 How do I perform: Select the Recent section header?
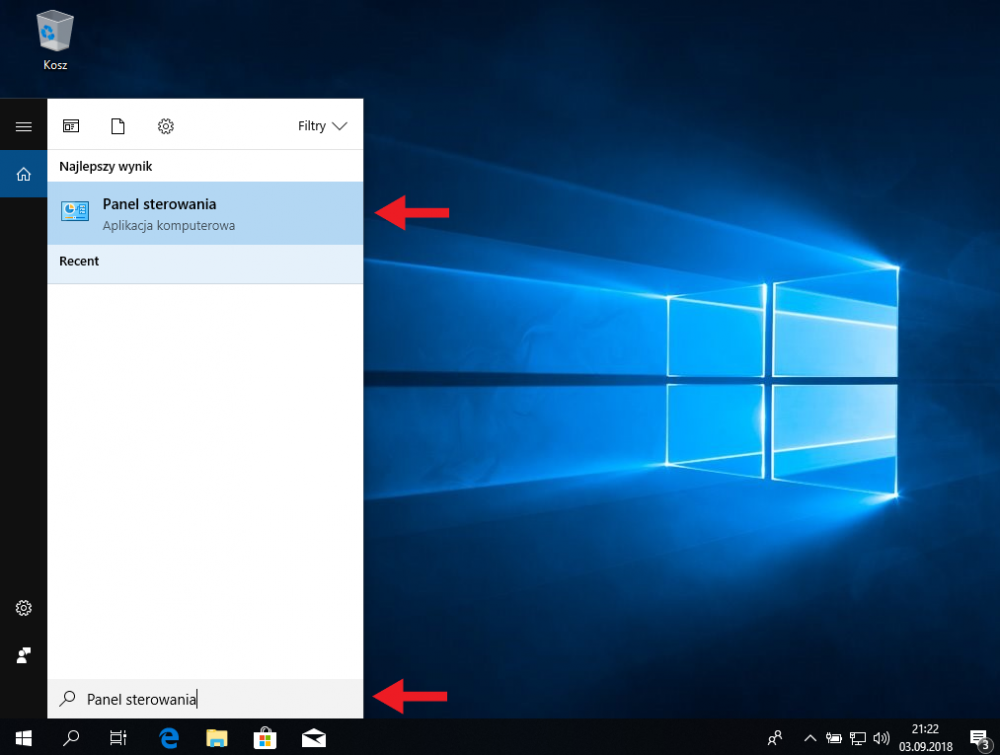tap(79, 261)
